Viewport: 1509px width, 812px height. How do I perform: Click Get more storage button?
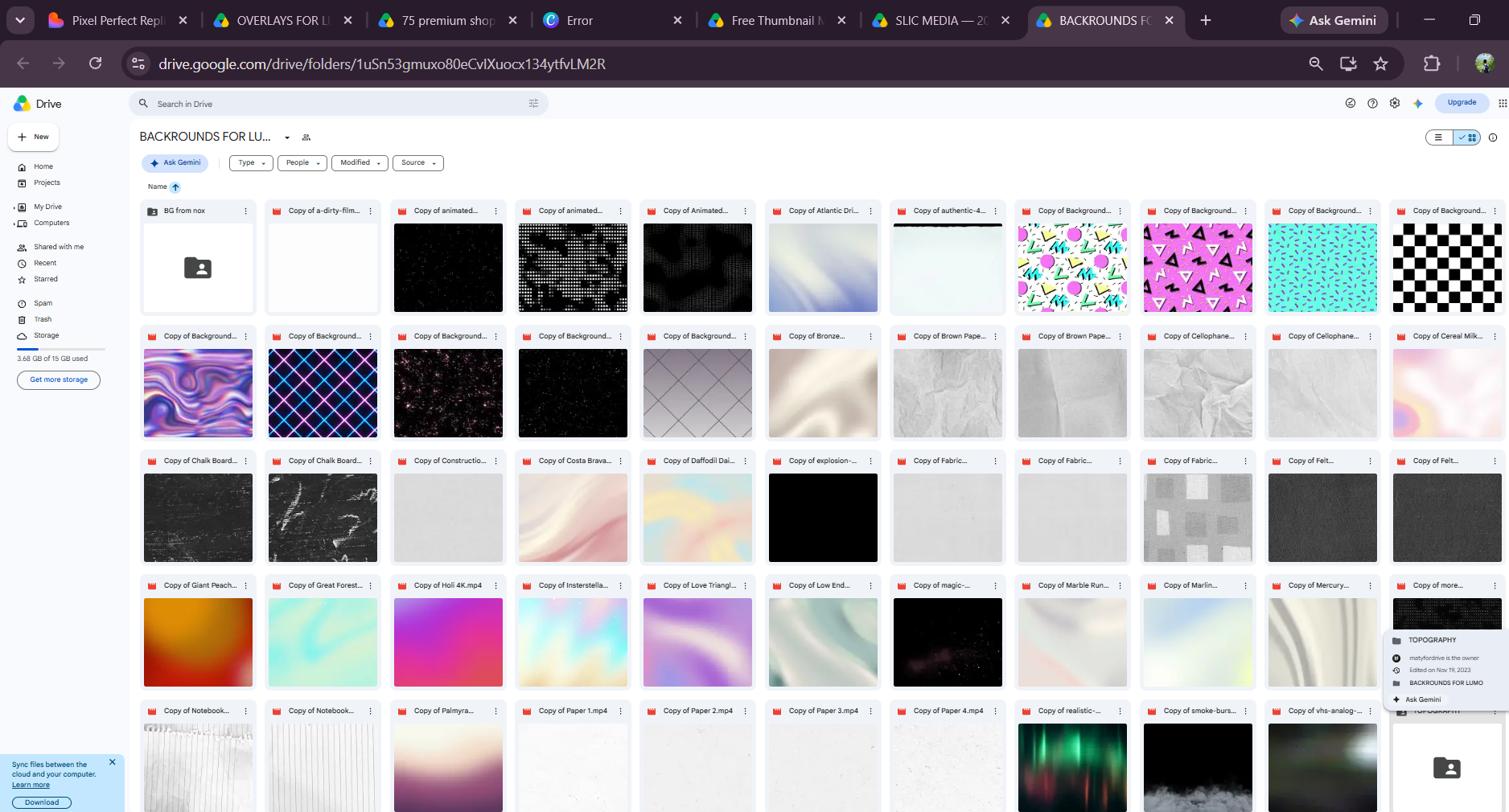pyautogui.click(x=59, y=379)
